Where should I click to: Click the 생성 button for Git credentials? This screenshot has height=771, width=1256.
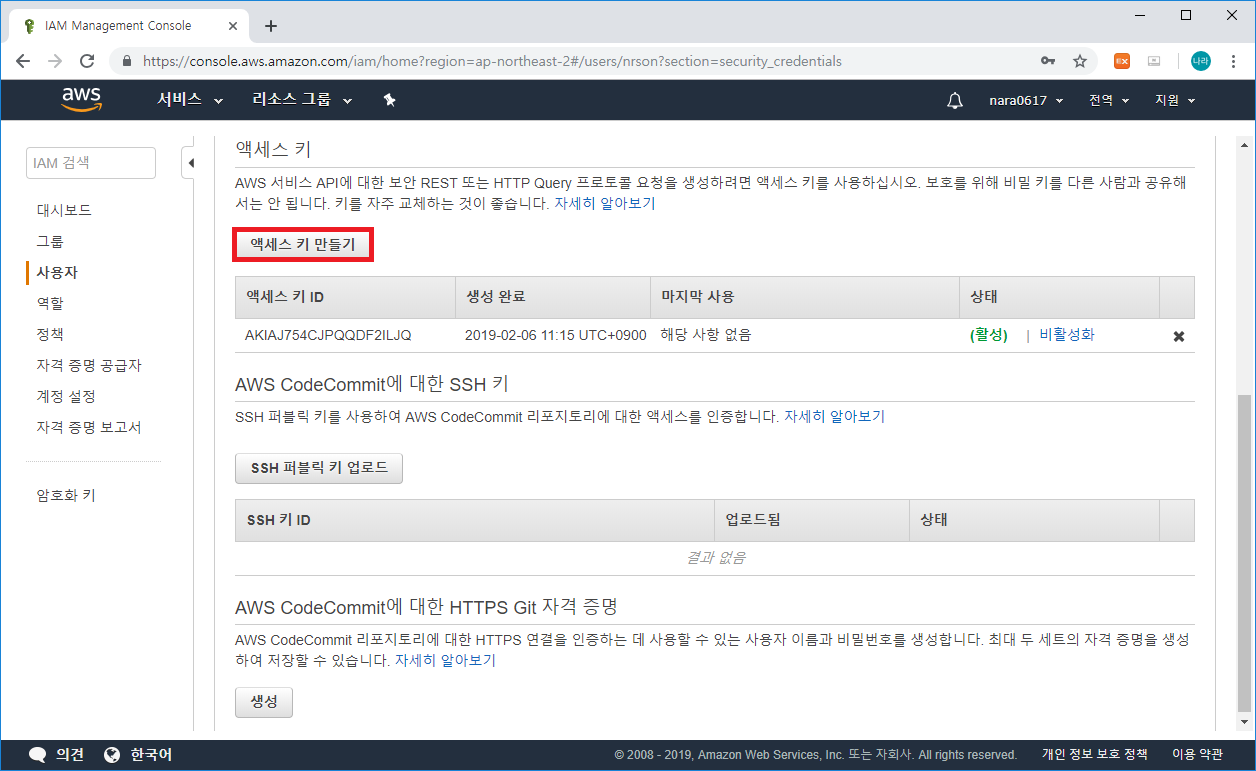coord(264,702)
